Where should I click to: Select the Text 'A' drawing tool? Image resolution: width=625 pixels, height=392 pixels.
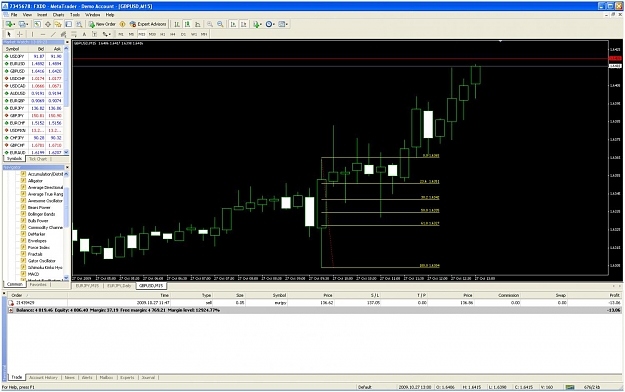[84, 34]
